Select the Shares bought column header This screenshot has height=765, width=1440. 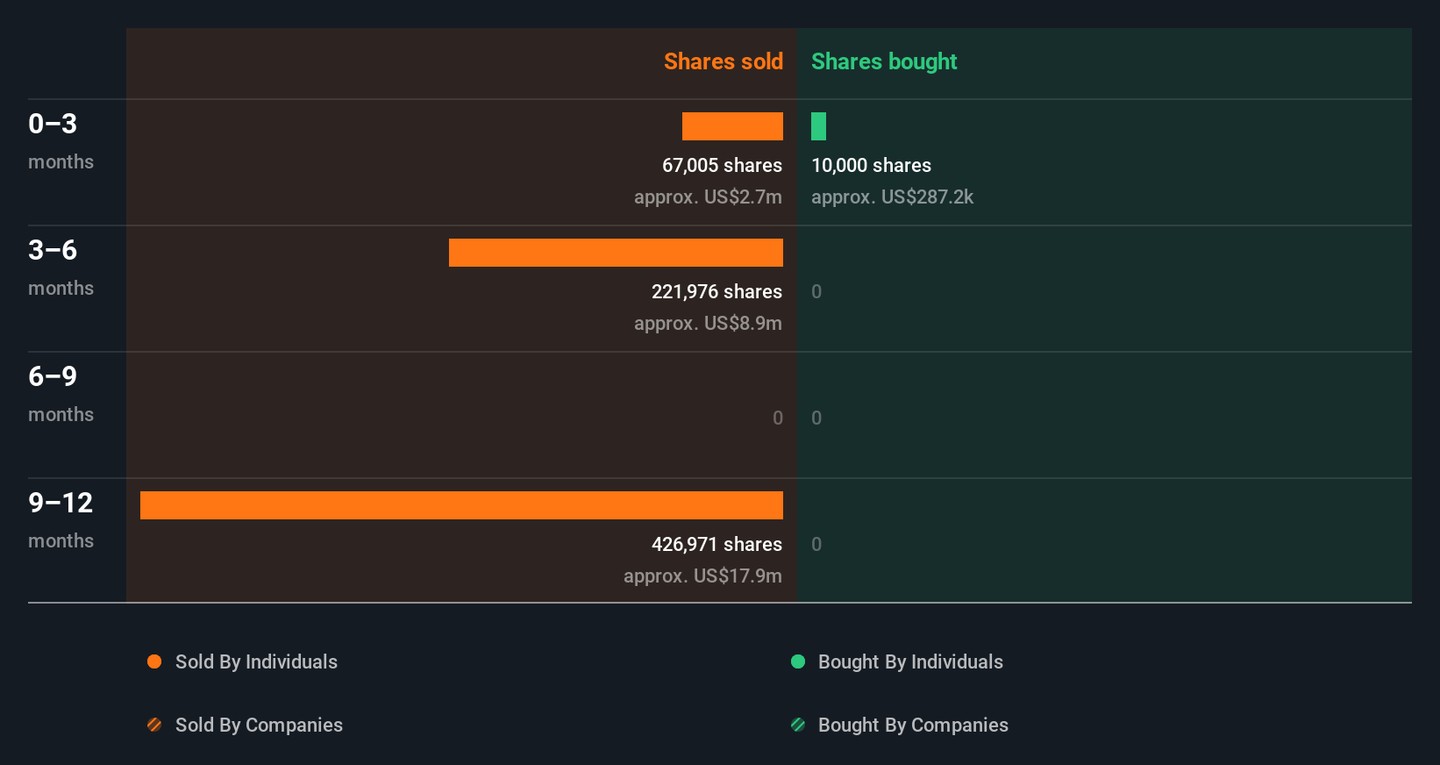click(x=884, y=61)
